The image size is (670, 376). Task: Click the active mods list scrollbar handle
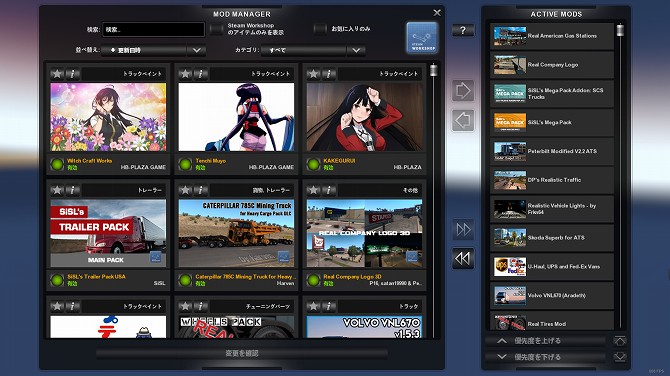pos(620,30)
